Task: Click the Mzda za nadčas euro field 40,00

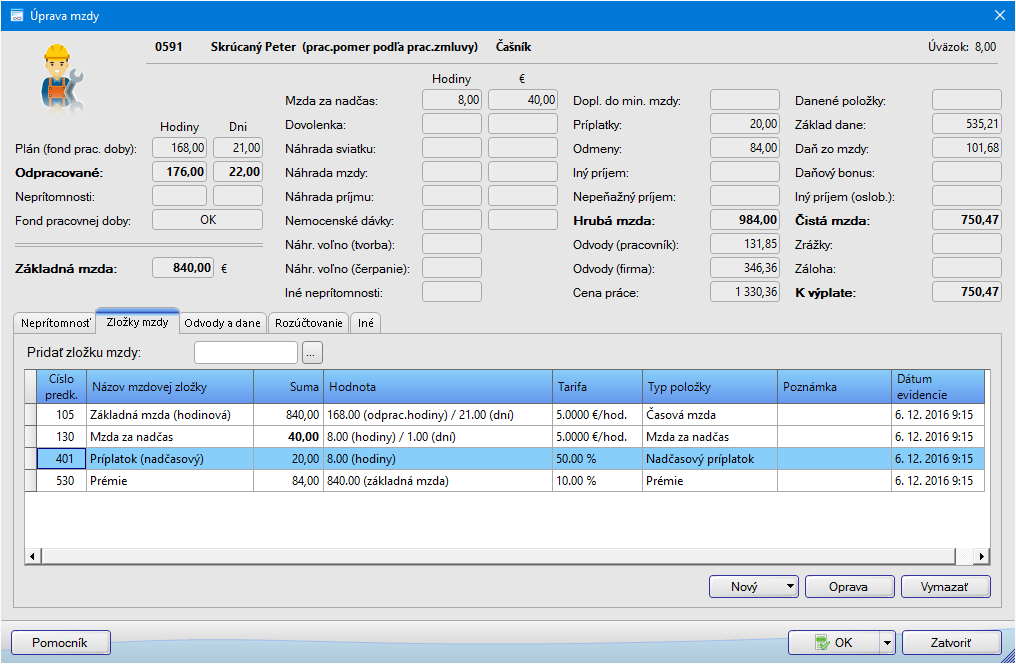Action: click(522, 100)
